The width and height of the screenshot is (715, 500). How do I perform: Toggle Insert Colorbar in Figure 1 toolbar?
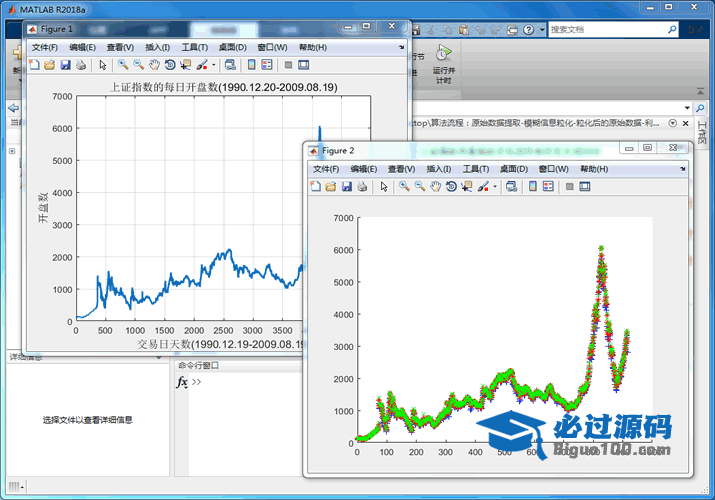251,65
